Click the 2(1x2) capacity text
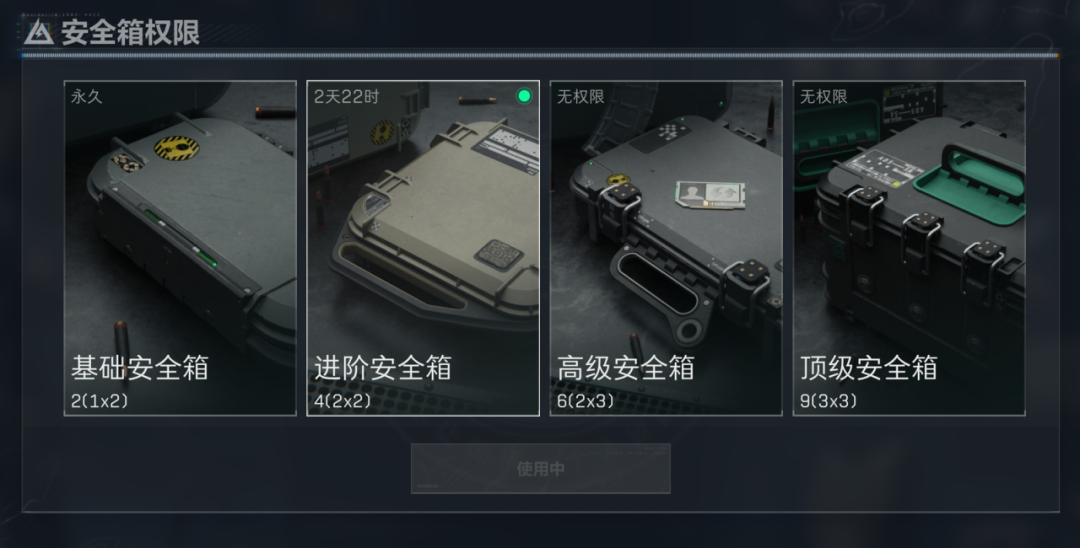 (x=99, y=401)
